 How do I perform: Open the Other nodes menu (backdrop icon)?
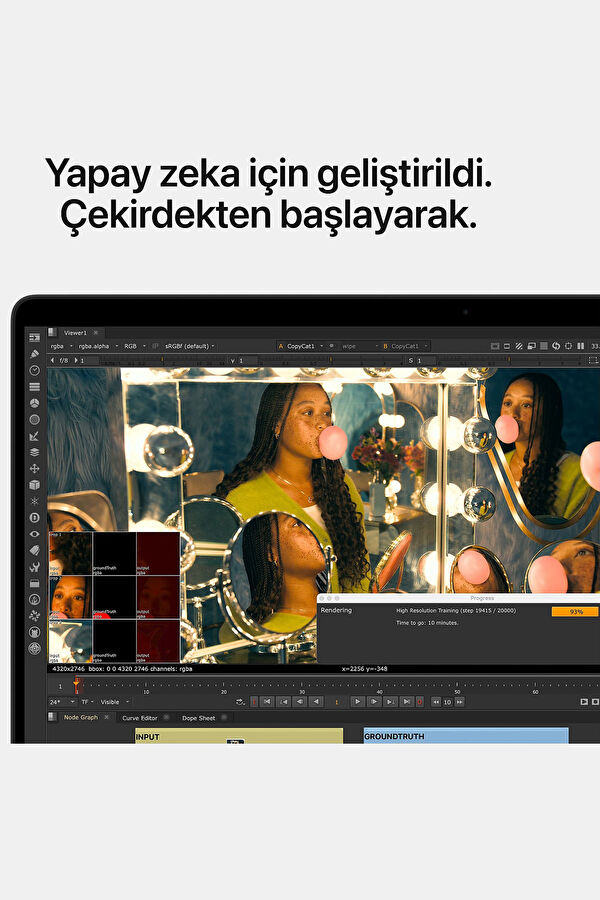tap(34, 583)
